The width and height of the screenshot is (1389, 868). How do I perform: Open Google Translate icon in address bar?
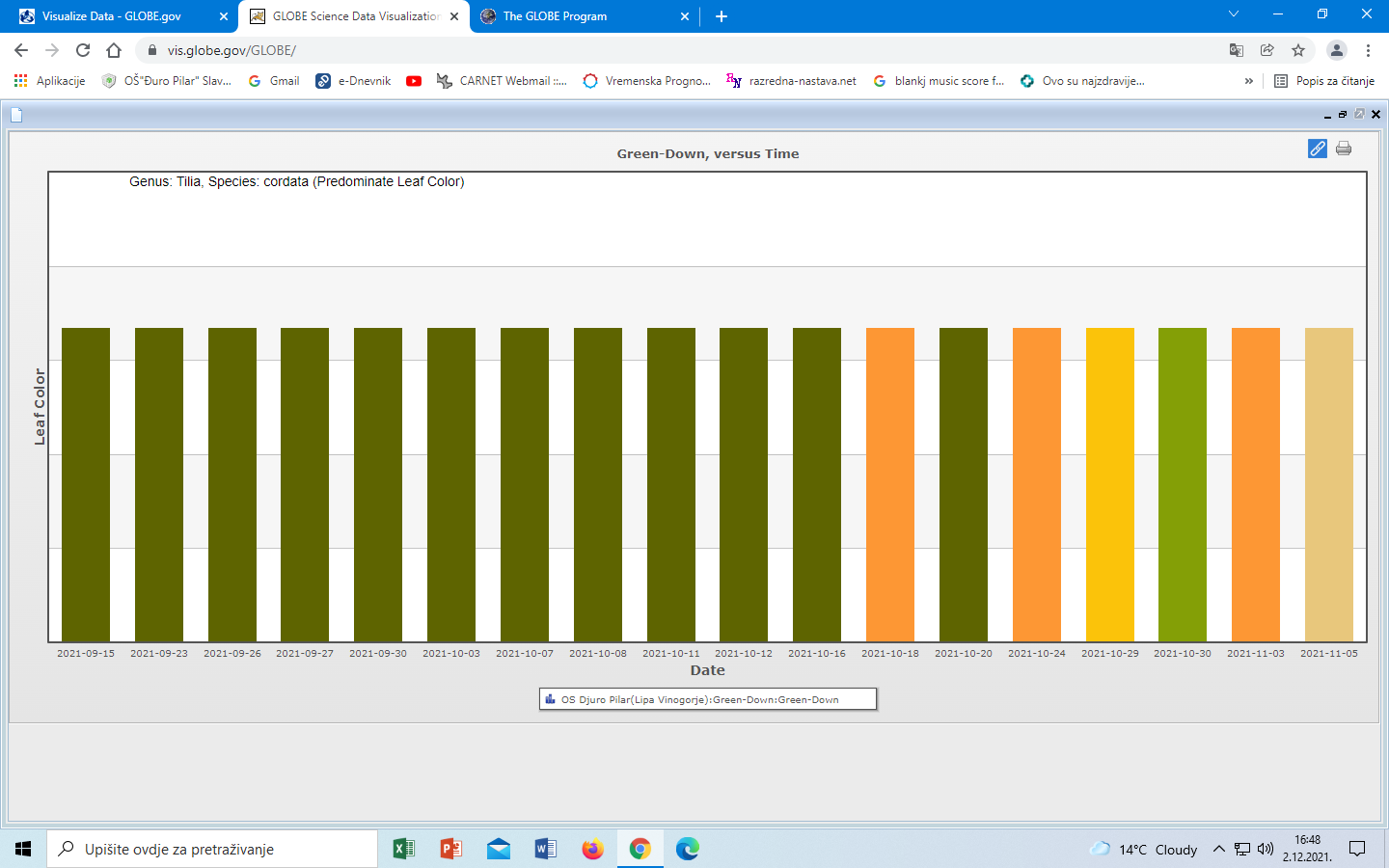[1237, 50]
